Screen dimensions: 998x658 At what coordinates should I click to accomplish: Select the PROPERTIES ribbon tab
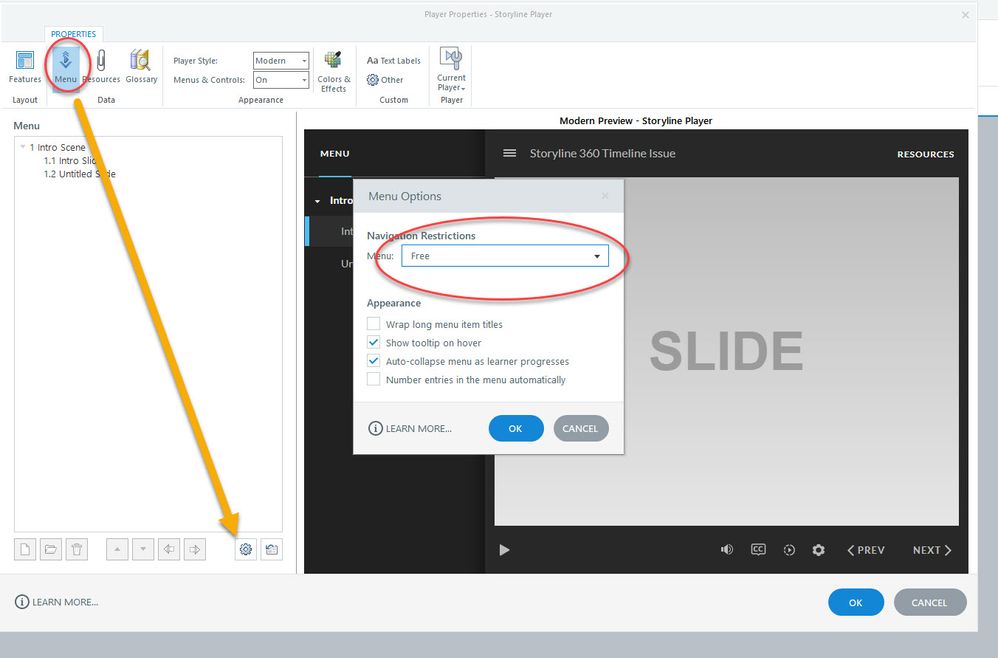click(73, 34)
